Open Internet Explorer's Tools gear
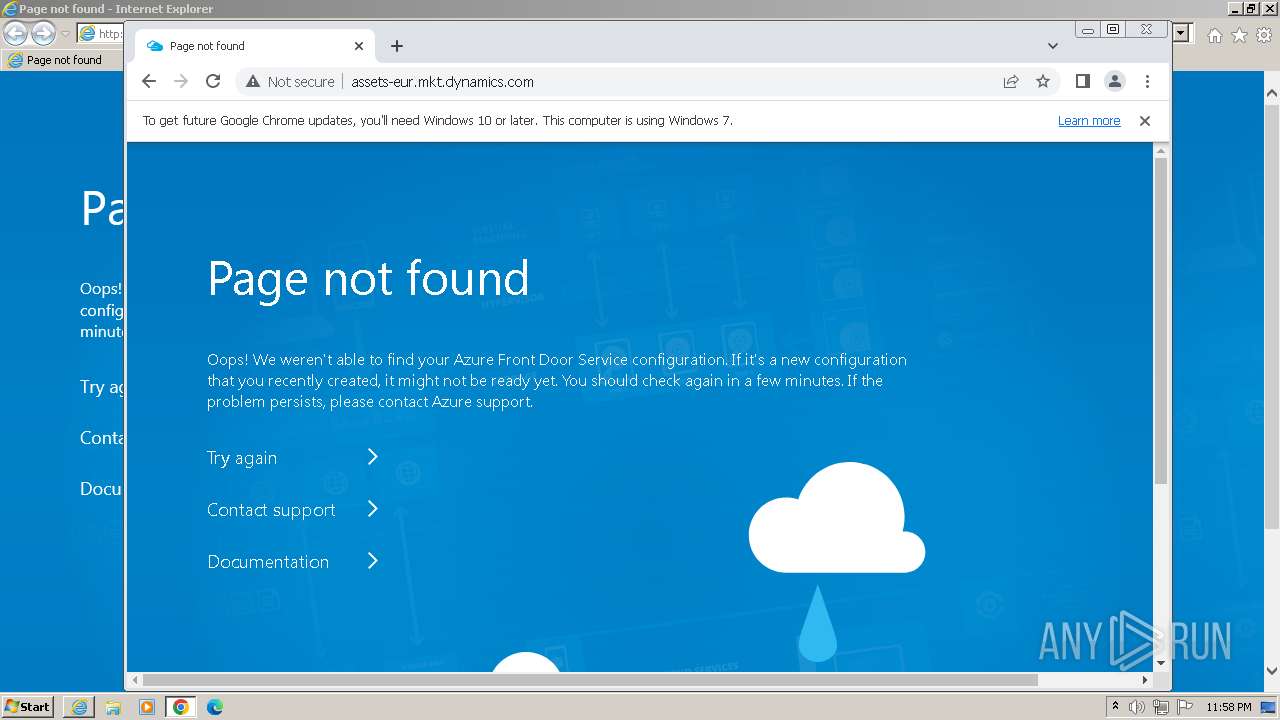 (1264, 35)
